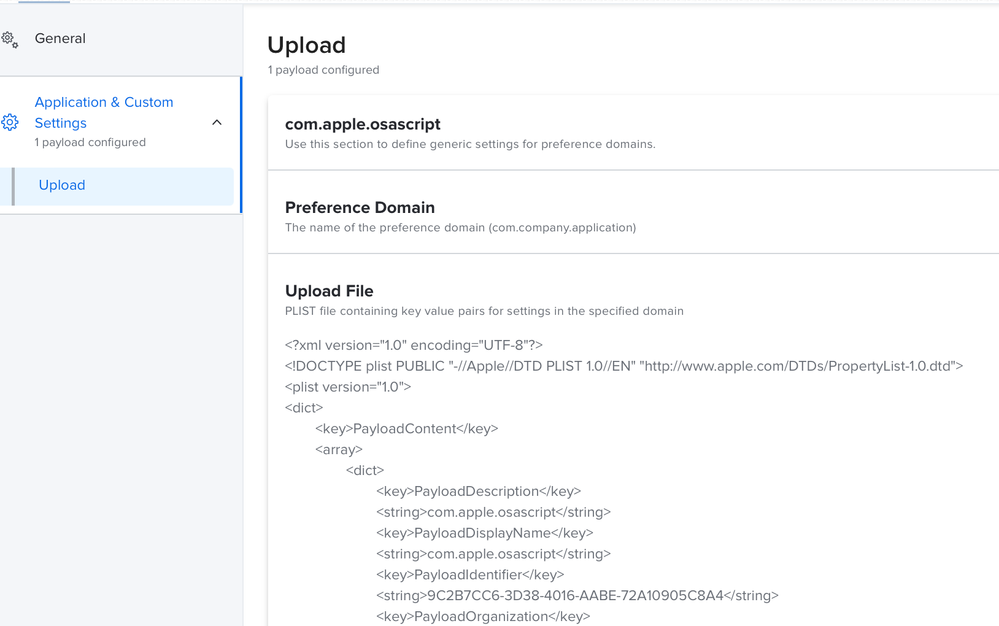Click the com.apple.osascript payload title
This screenshot has width=999, height=626.
[363, 124]
